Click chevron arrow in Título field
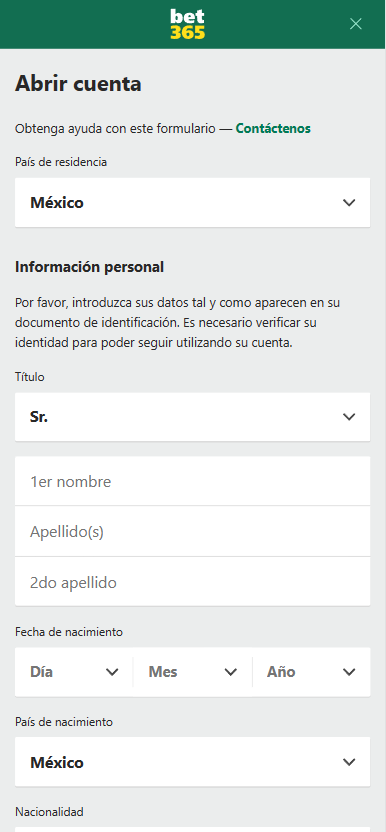The image size is (386, 832). 349,417
